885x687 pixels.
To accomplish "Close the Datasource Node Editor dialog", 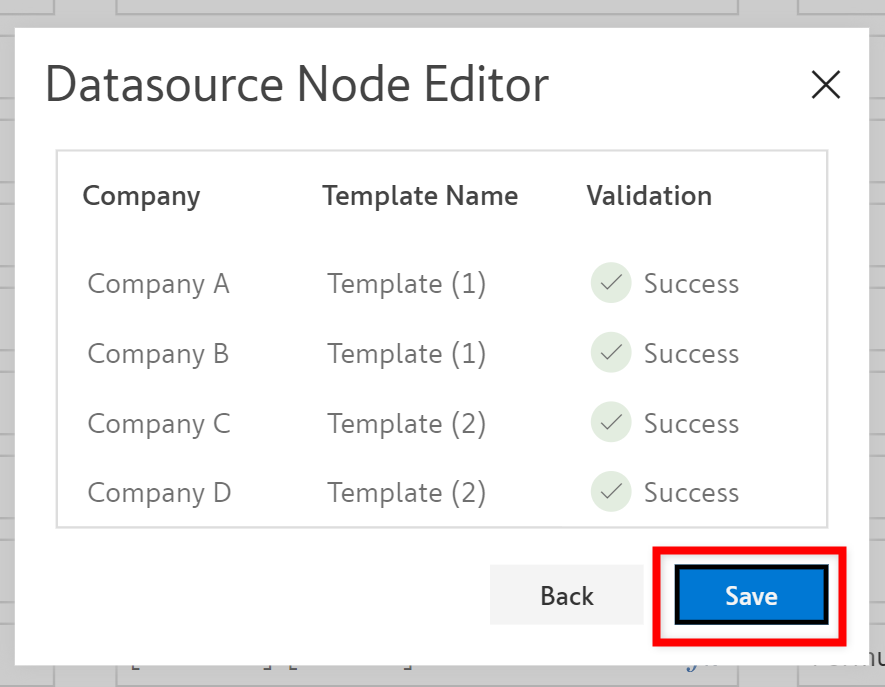I will click(825, 86).
